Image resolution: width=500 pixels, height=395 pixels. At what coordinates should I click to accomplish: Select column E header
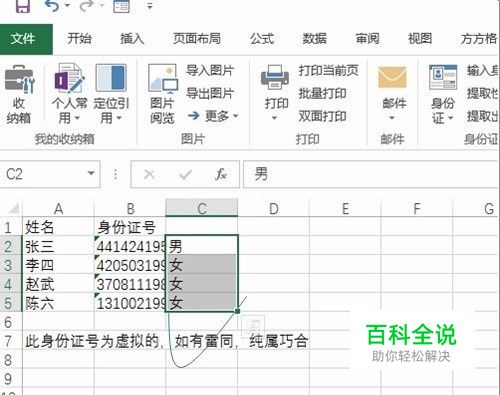346,209
